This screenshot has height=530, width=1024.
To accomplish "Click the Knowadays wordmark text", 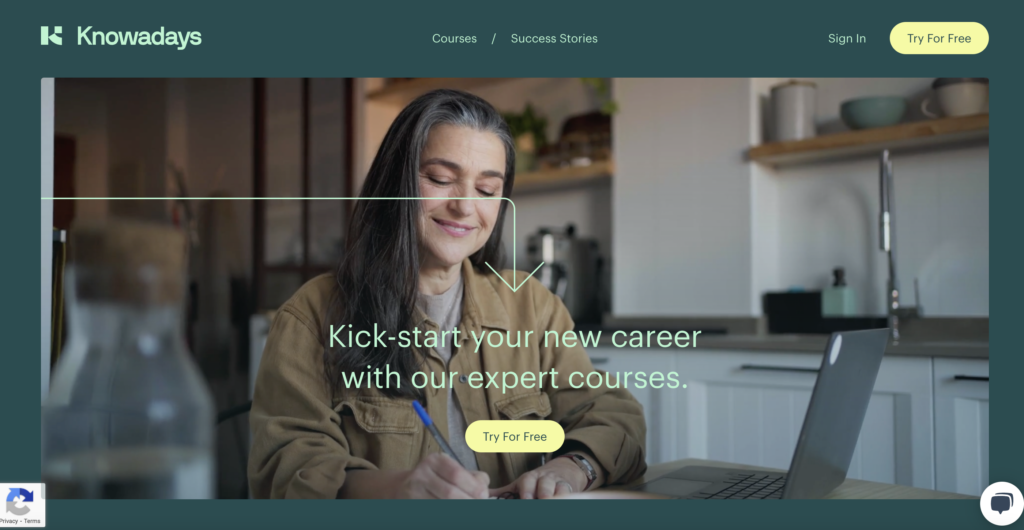I will tap(139, 37).
